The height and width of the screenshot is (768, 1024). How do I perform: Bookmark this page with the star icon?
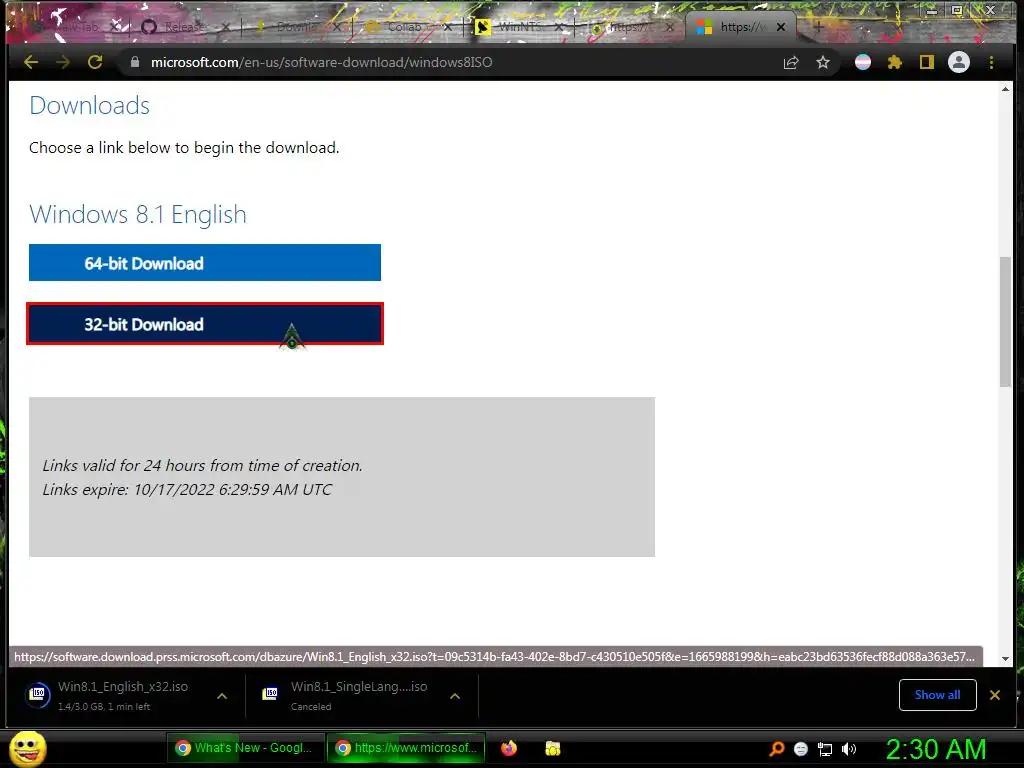[x=823, y=63]
